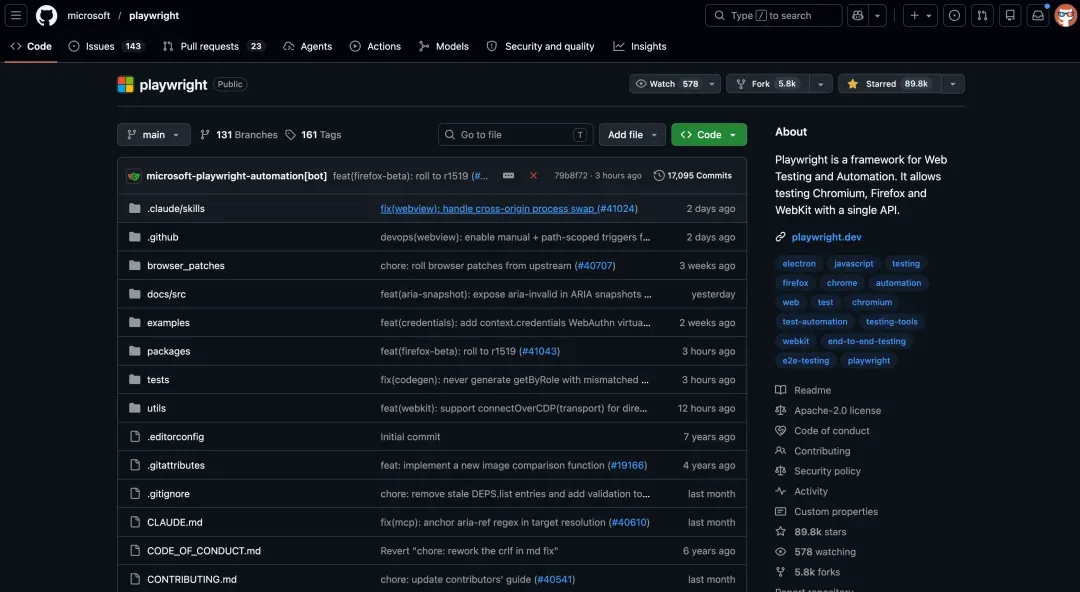1080x592 pixels.
Task: Click the Microsoft organization logo beside playwright
Action: point(125,84)
